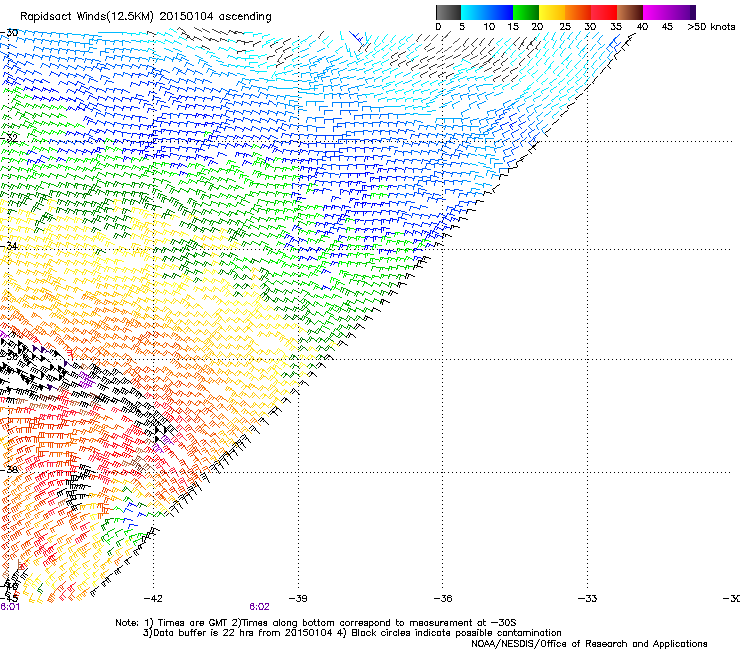Click the "45" label under the color bar

667,27
